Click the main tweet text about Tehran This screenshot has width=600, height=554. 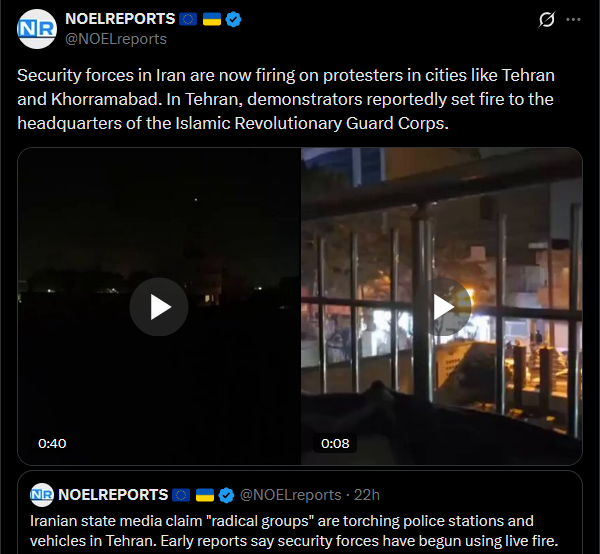[286, 99]
